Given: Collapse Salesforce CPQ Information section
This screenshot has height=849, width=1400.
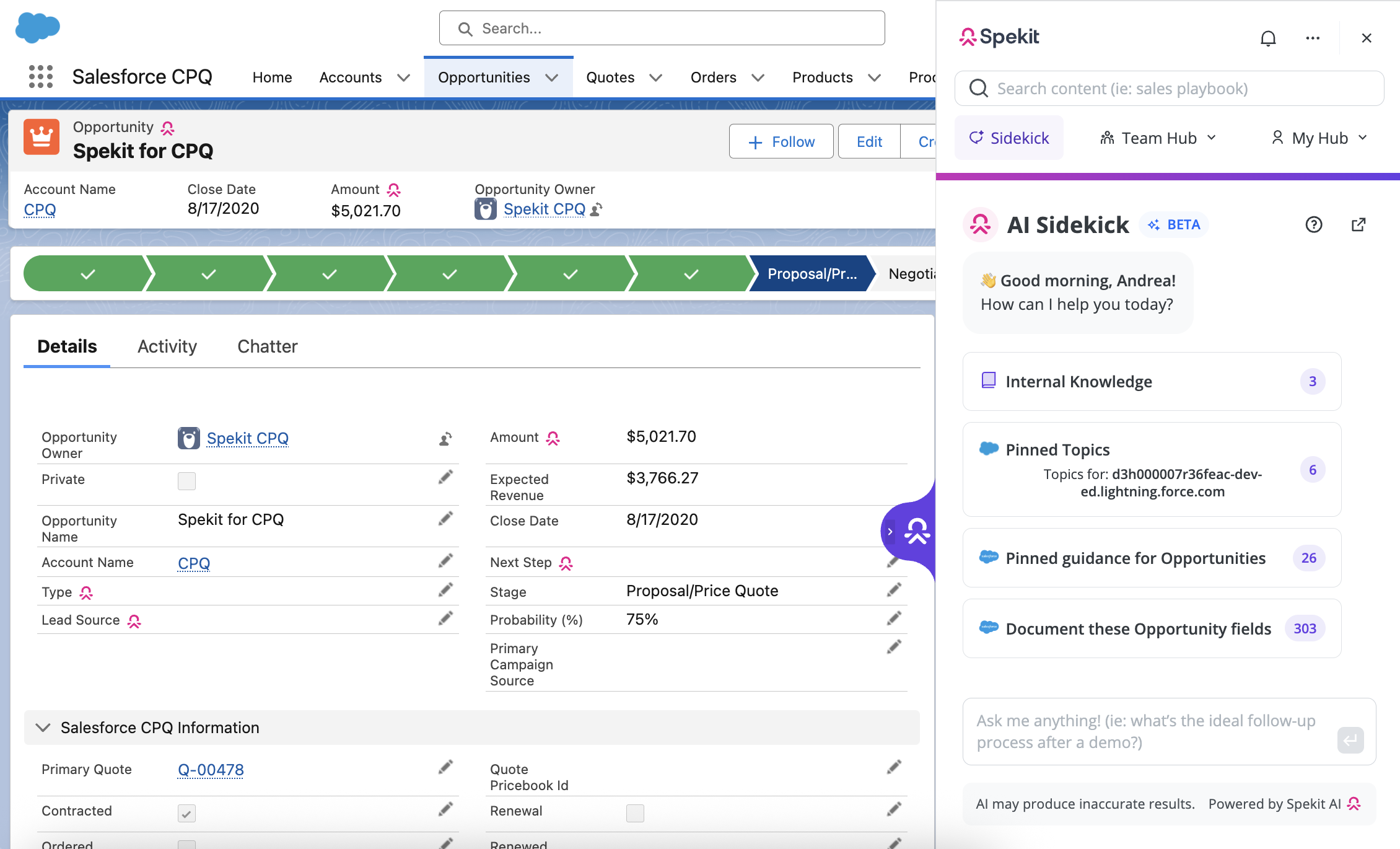Looking at the screenshot, I should coord(43,728).
